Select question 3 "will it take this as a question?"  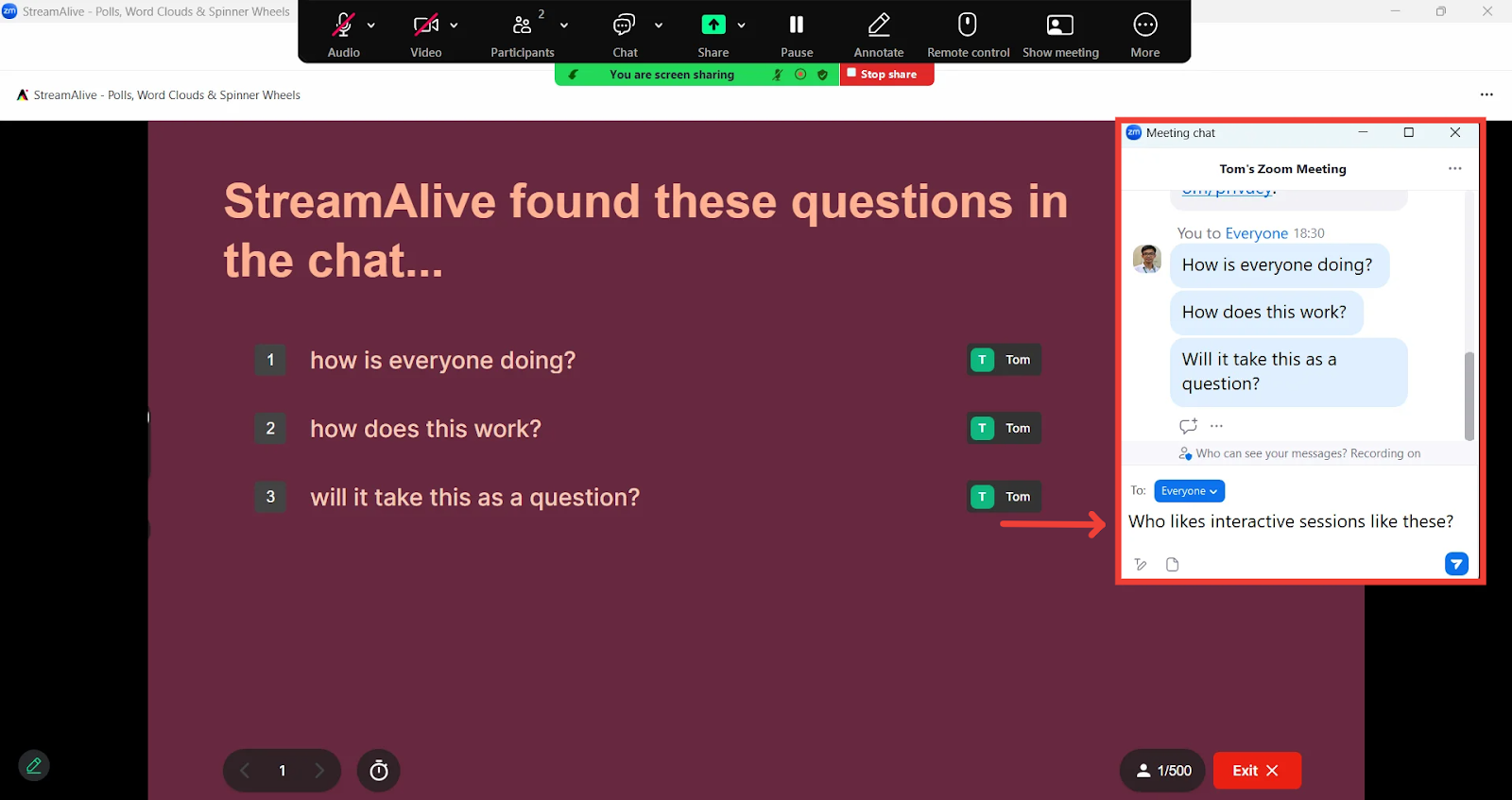(474, 498)
